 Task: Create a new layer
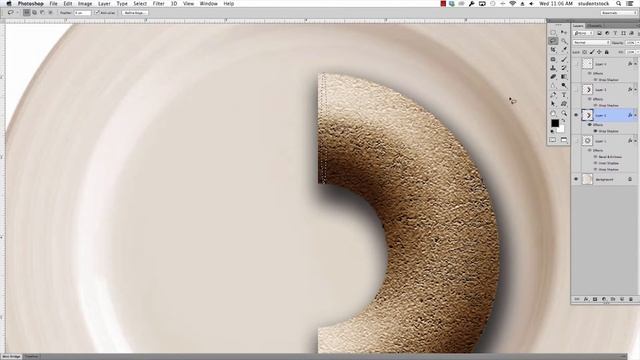point(622,299)
